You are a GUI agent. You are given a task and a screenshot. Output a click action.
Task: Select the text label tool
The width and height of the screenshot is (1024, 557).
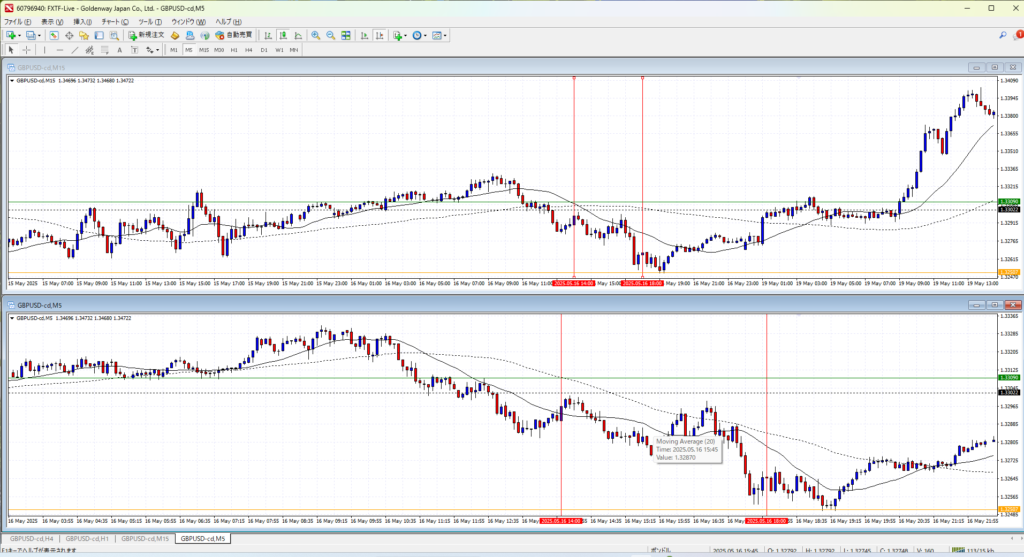pyautogui.click(x=120, y=49)
